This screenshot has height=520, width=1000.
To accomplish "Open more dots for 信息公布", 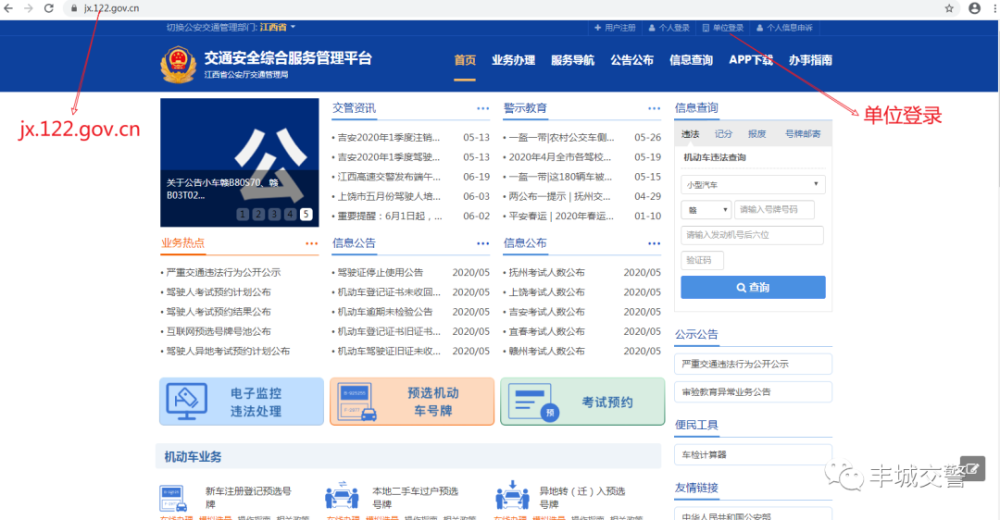I will coord(654,244).
